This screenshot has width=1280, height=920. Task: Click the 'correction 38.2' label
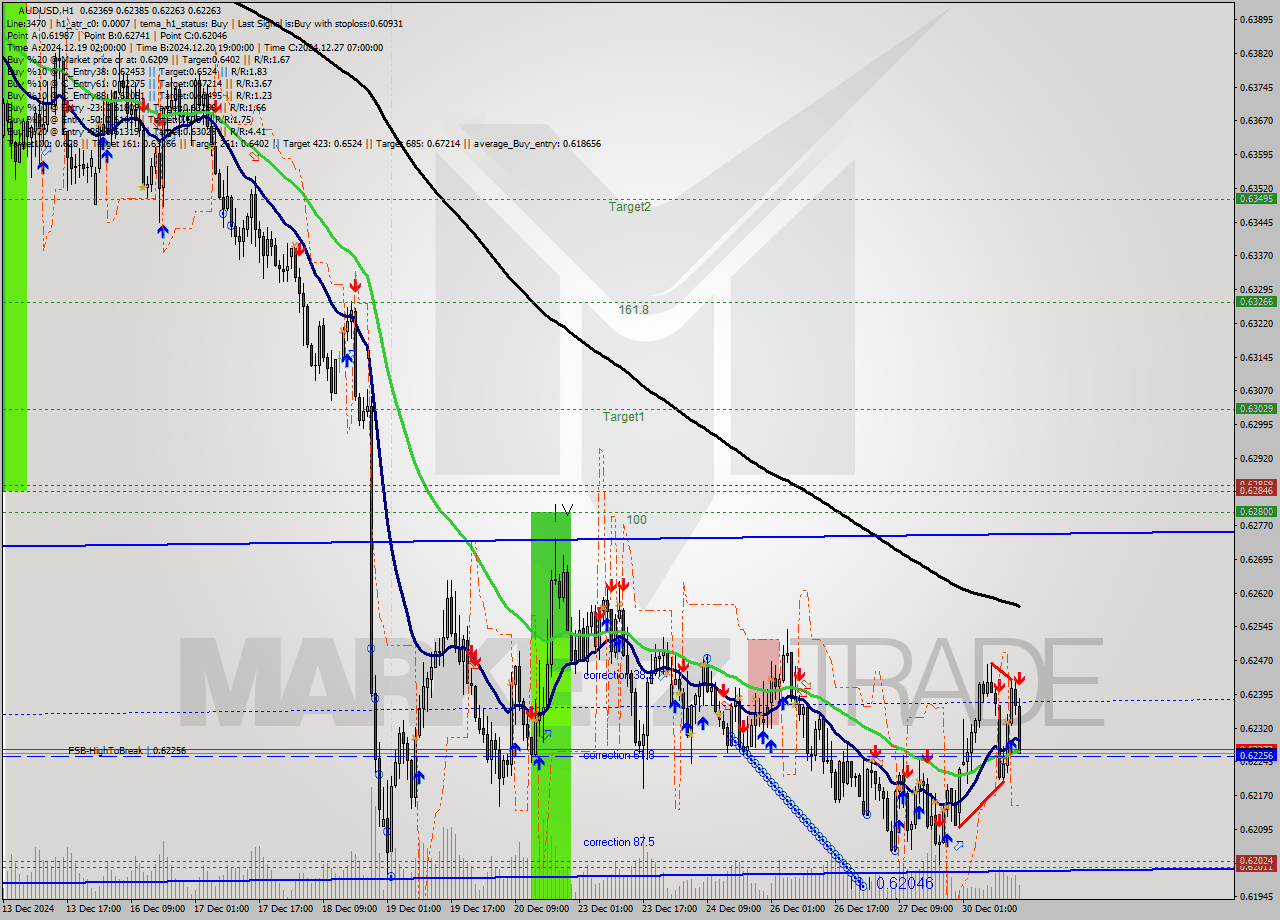click(x=619, y=675)
